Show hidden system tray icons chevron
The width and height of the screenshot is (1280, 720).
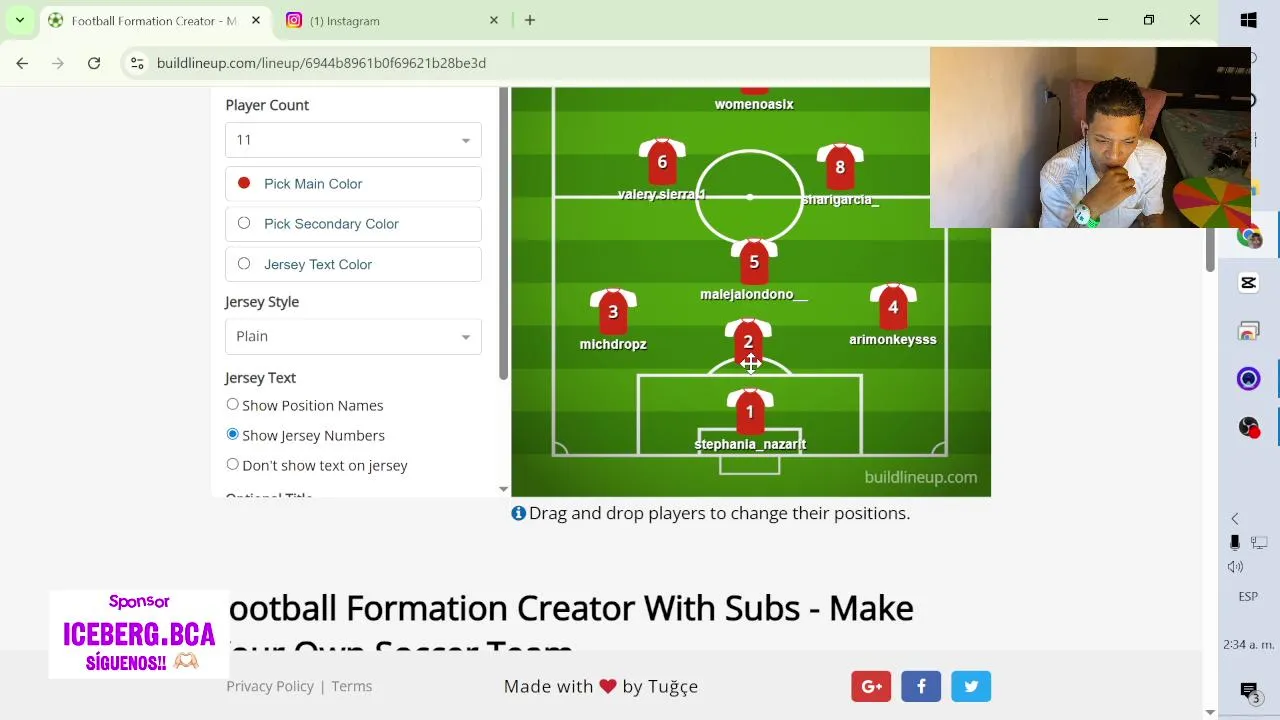(1235, 518)
